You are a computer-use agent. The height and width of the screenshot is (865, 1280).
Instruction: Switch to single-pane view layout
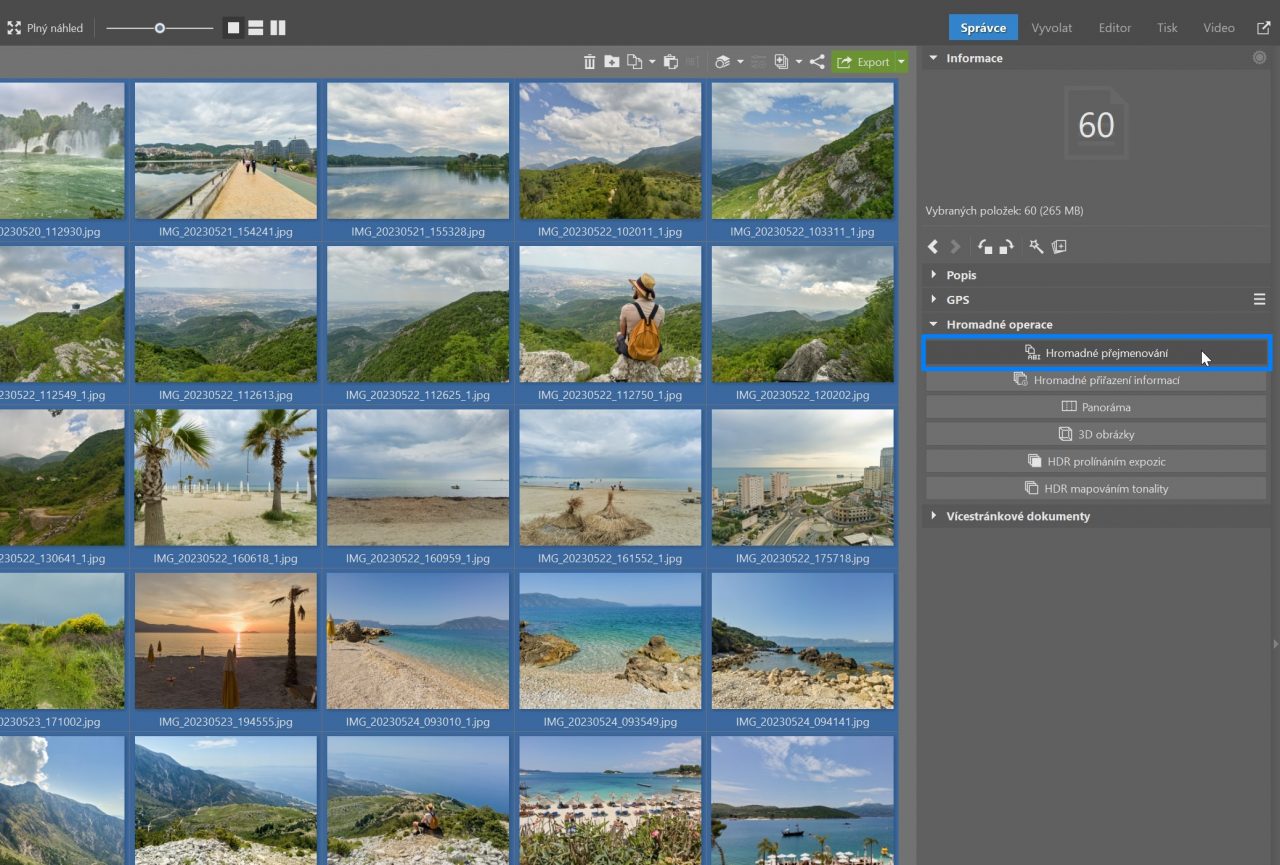pos(233,28)
